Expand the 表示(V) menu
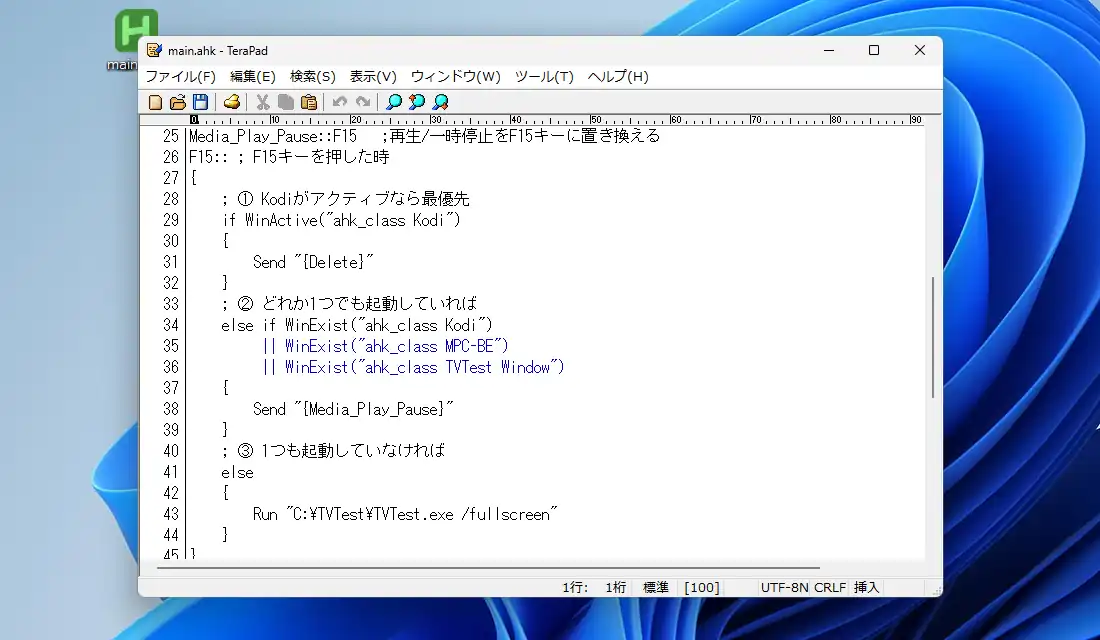Viewport: 1100px width, 640px height. point(373,77)
